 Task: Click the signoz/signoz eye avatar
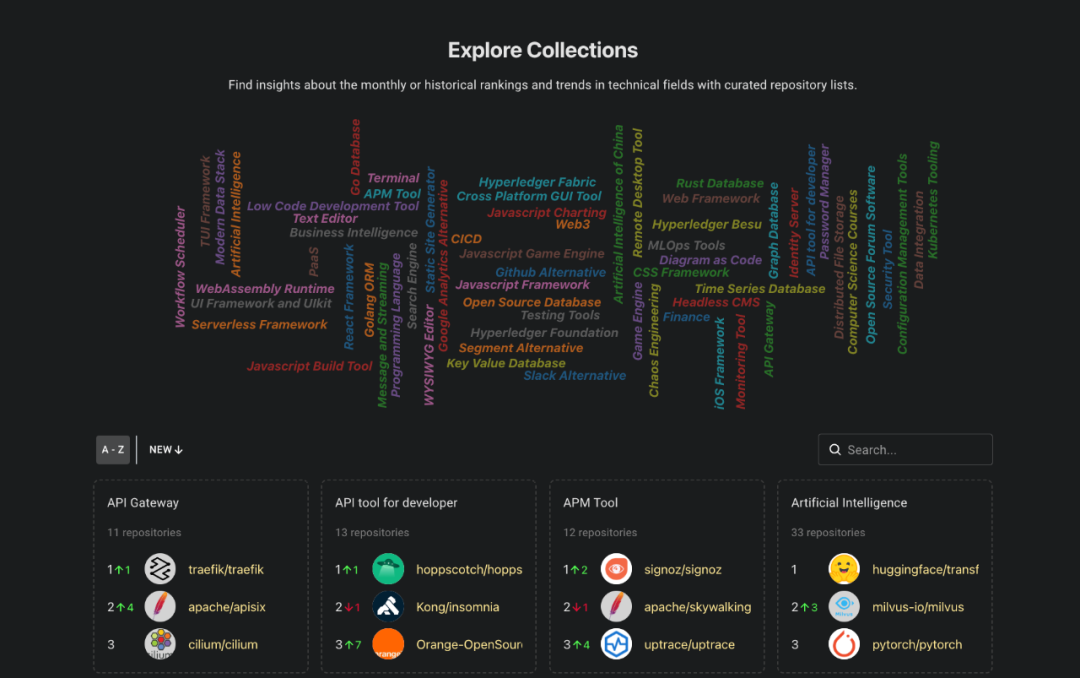[x=616, y=569]
